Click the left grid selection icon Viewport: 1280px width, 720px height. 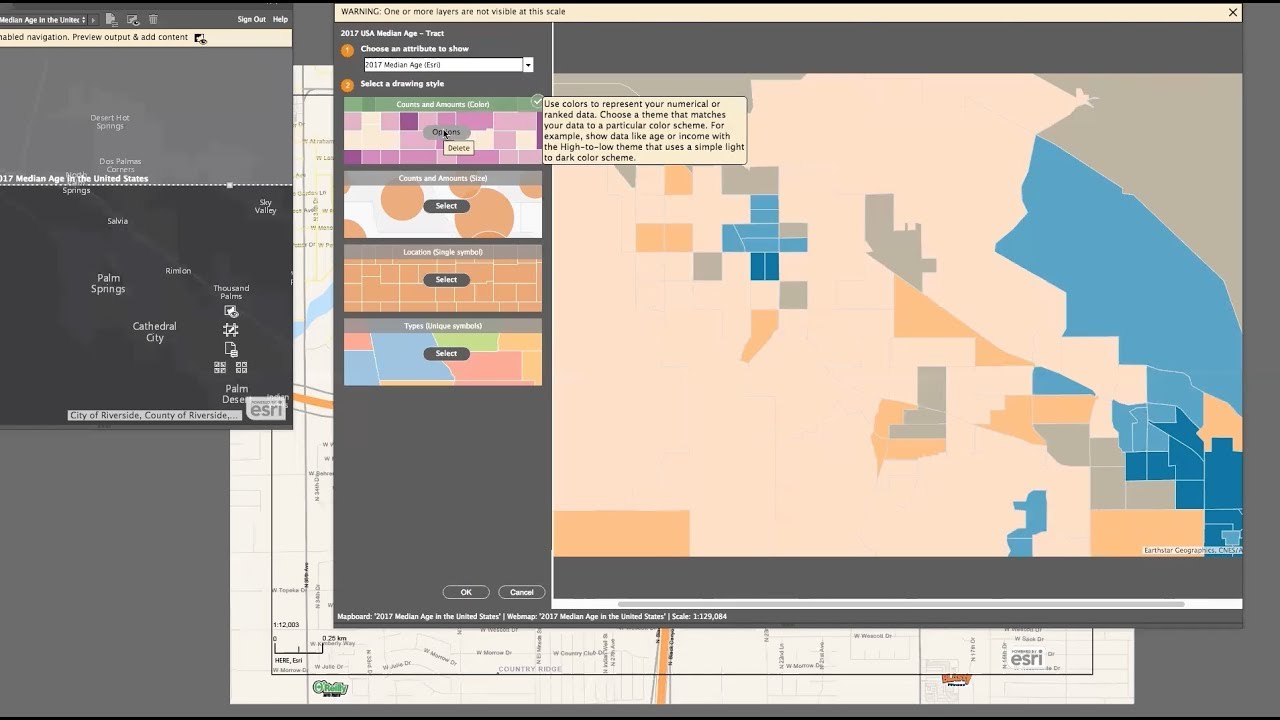point(221,367)
